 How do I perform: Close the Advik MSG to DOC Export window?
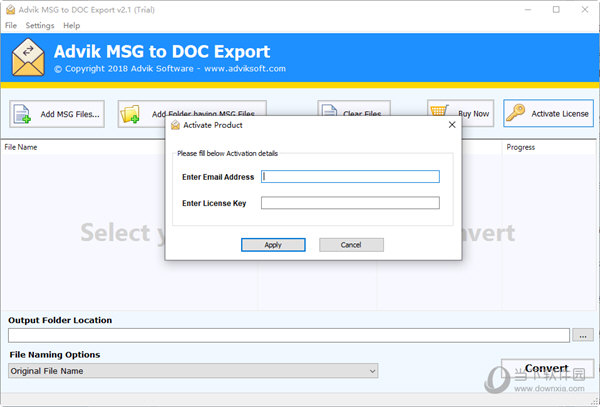[585, 10]
